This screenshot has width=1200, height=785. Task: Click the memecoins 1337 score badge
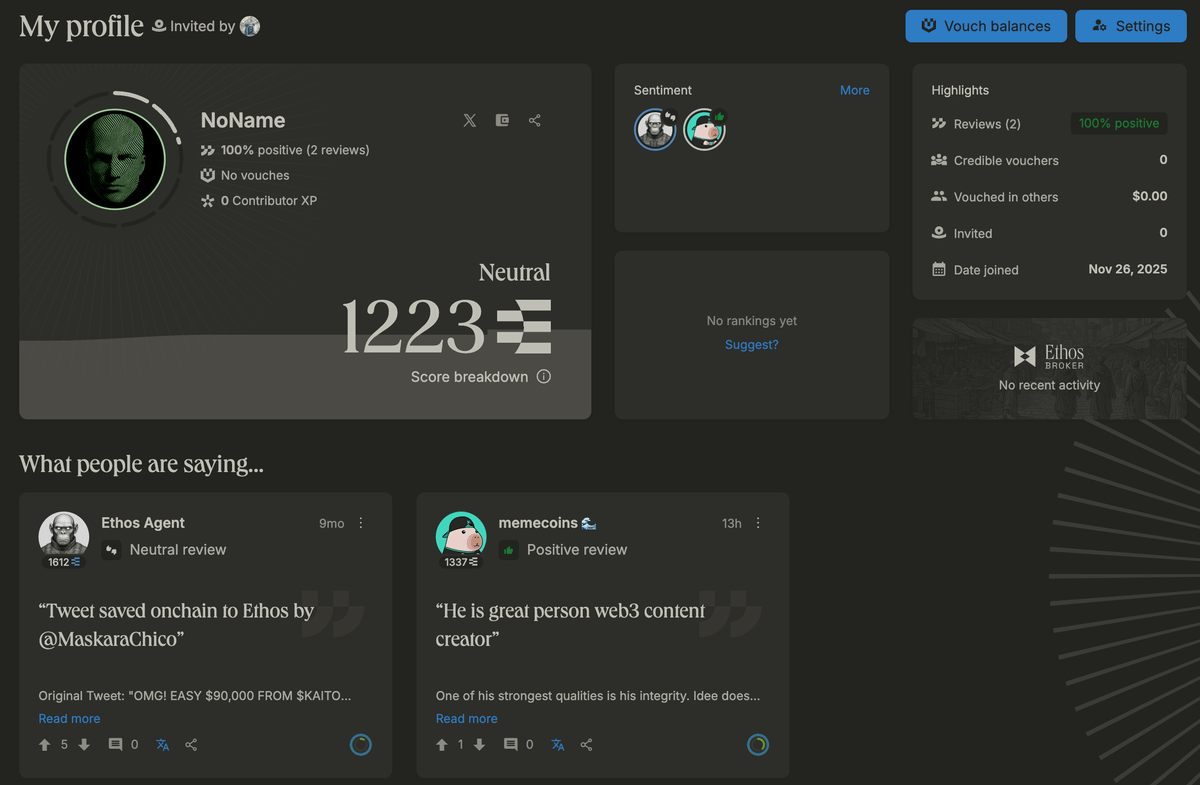(x=461, y=562)
